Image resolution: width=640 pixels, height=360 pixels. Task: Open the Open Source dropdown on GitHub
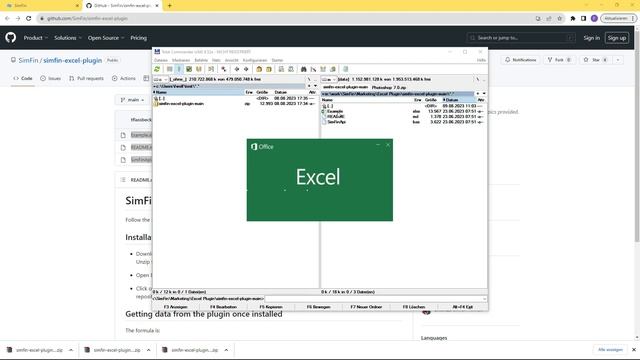pos(106,38)
